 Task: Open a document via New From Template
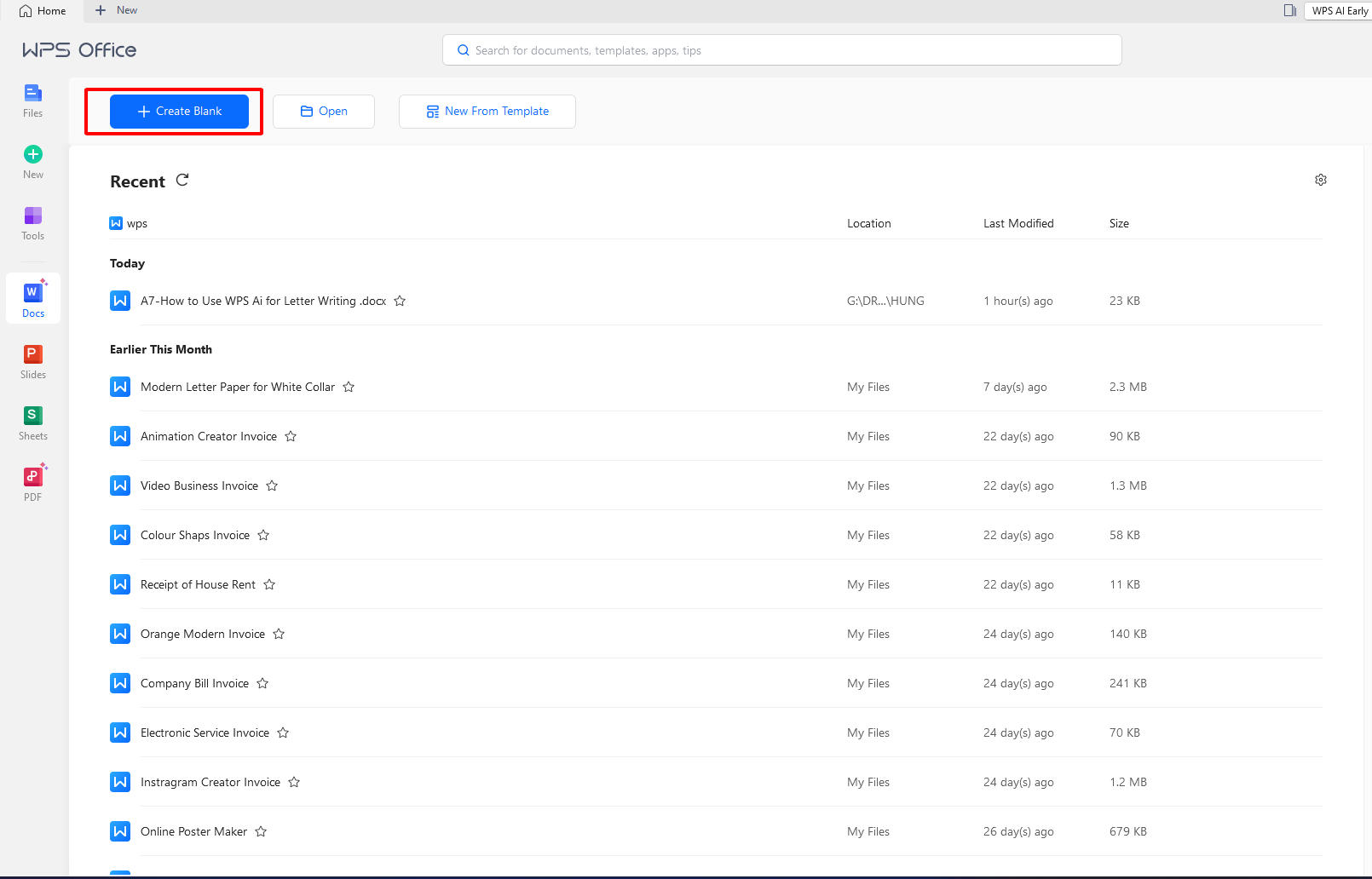(x=487, y=111)
